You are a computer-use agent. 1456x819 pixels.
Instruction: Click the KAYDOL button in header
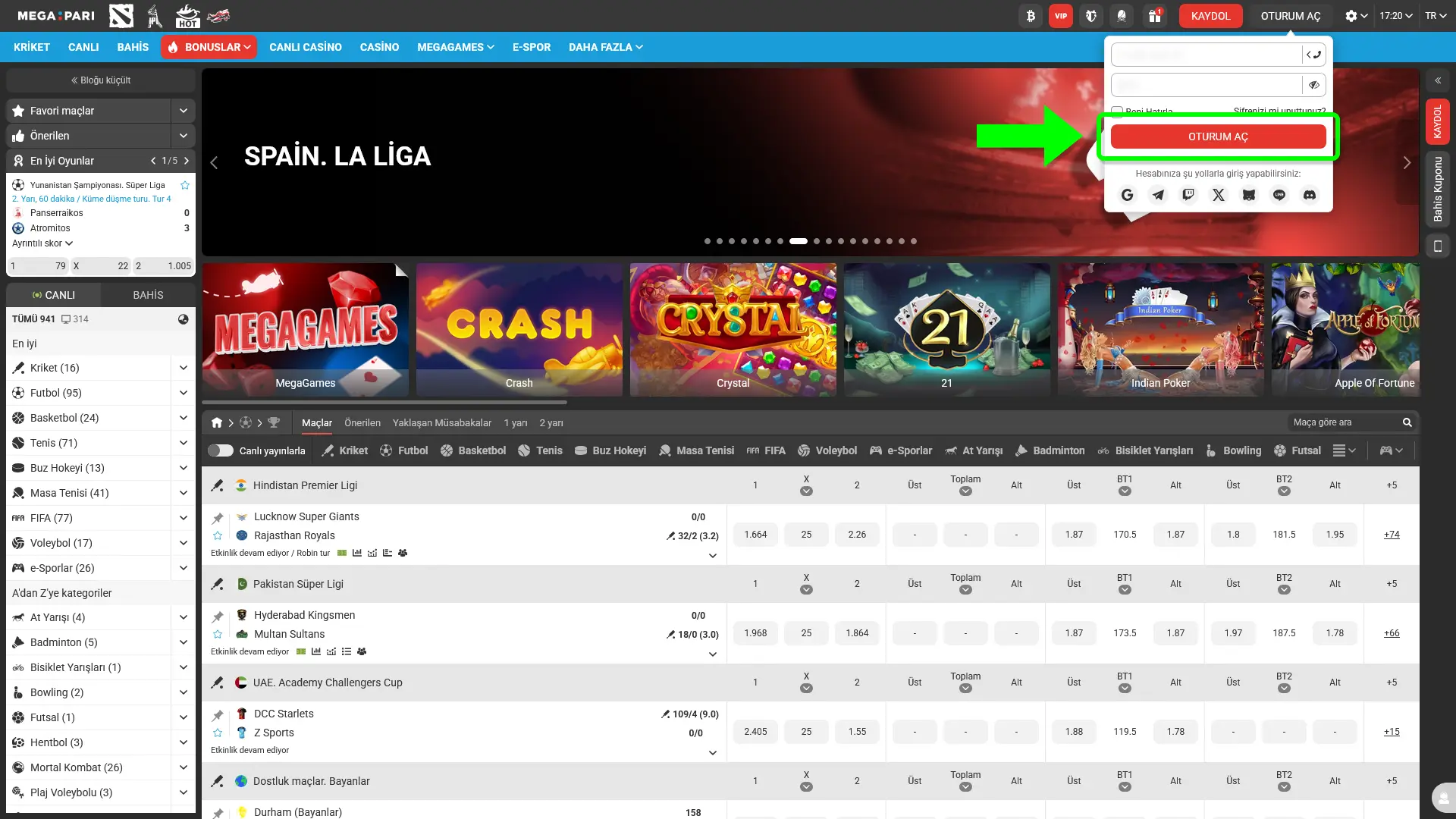[1210, 16]
